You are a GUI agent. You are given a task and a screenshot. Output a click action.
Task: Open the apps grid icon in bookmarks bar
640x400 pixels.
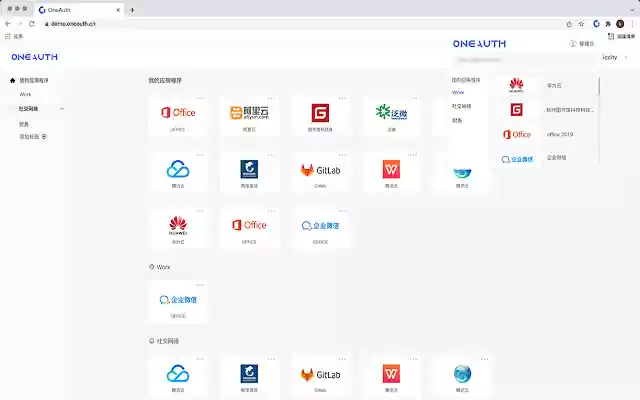[x=7, y=36]
